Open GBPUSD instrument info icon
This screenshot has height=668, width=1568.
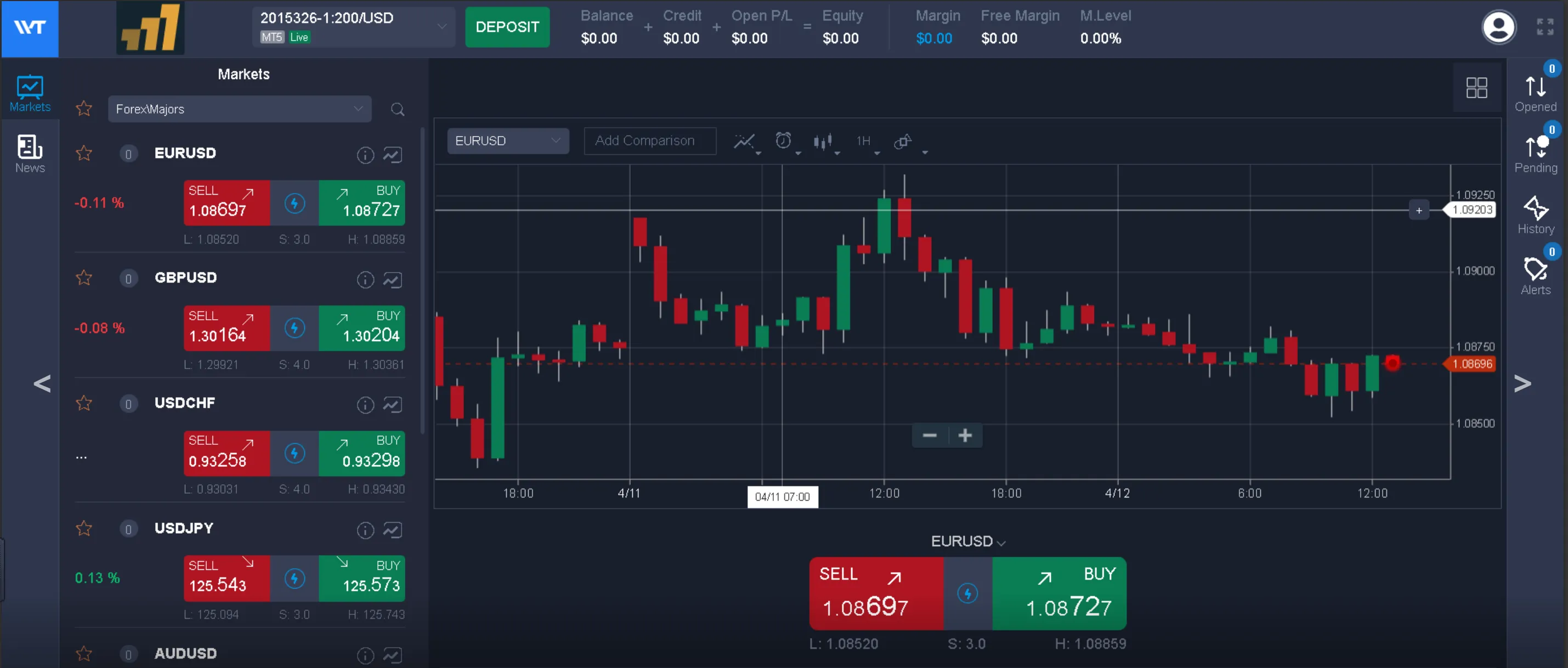click(x=365, y=280)
